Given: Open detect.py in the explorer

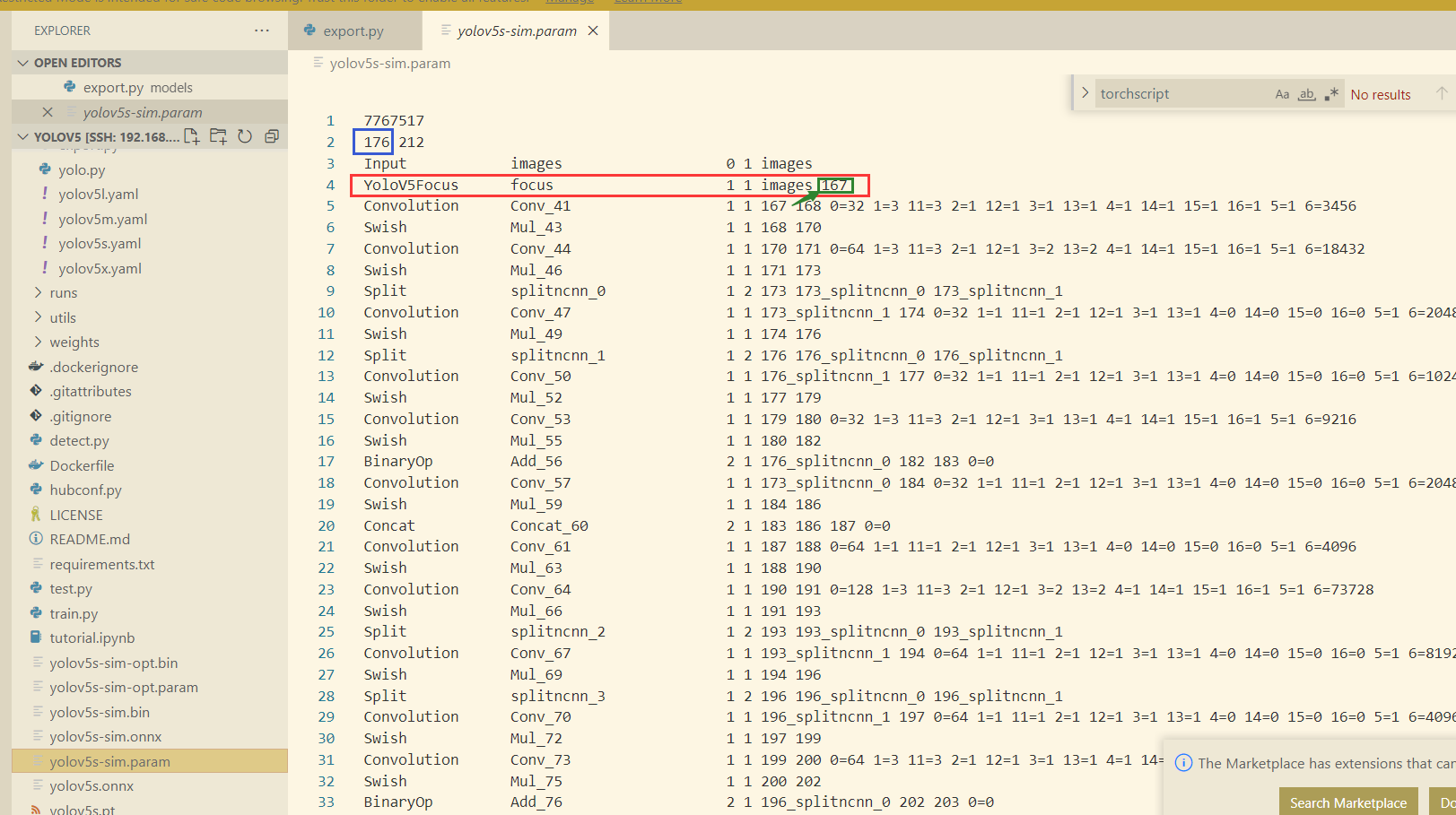Looking at the screenshot, I should (80, 440).
